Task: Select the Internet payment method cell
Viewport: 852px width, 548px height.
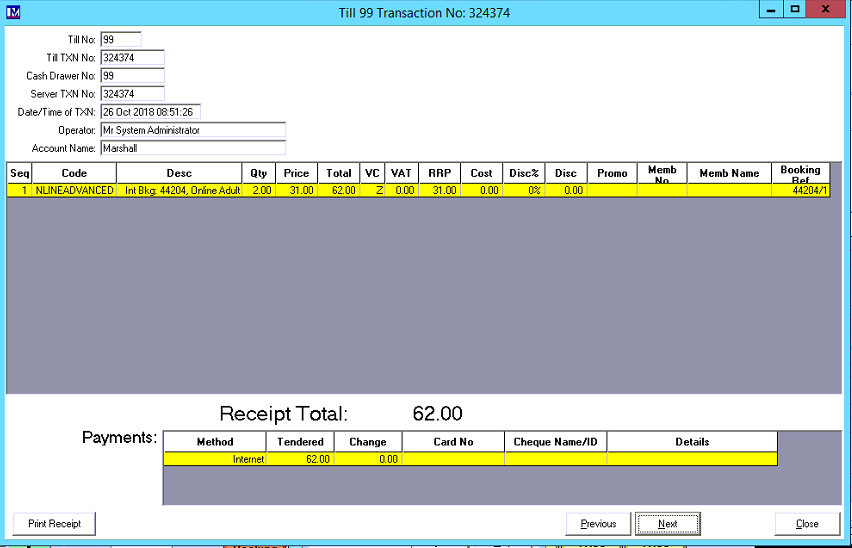Action: [x=215, y=459]
